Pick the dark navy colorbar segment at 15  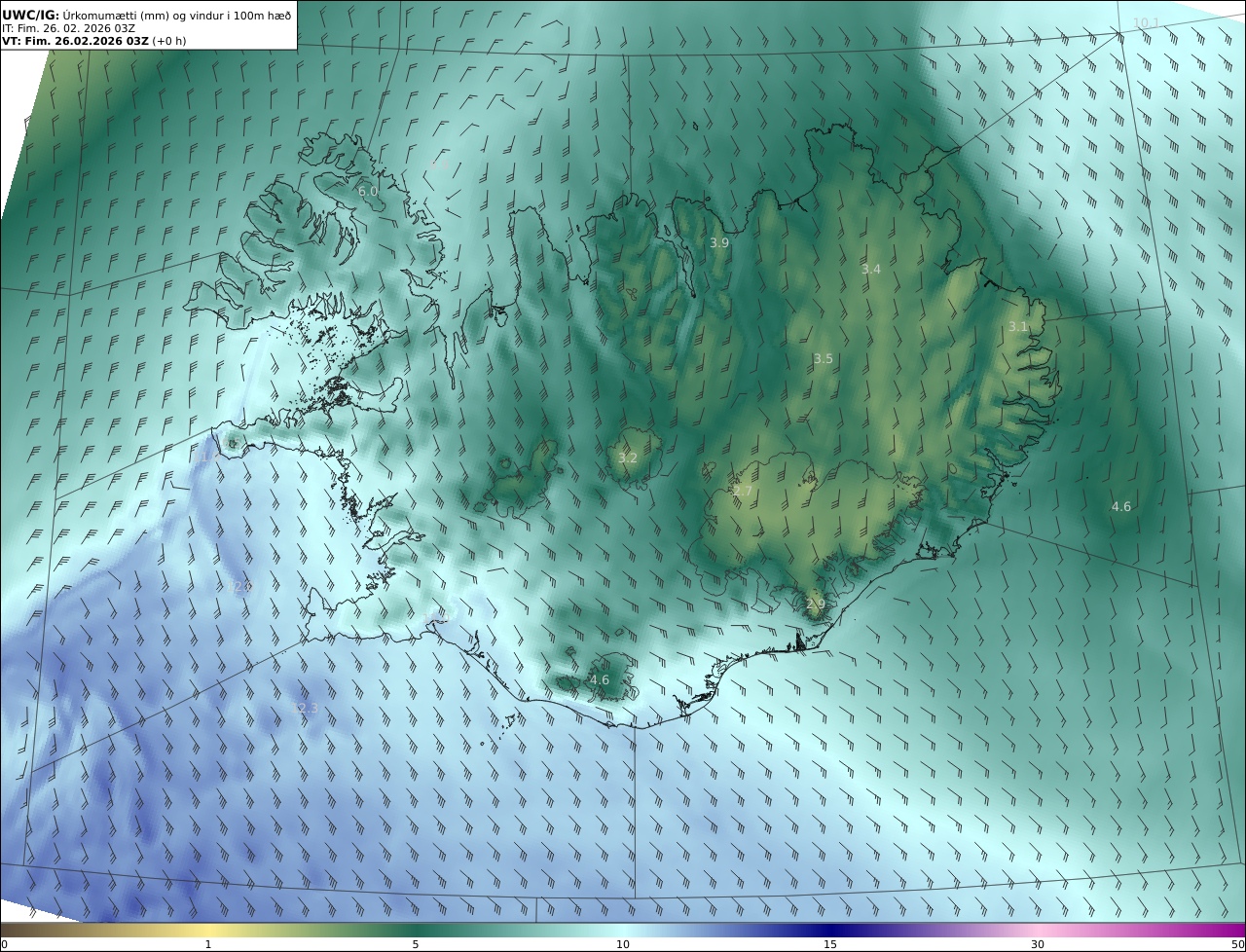point(830,930)
